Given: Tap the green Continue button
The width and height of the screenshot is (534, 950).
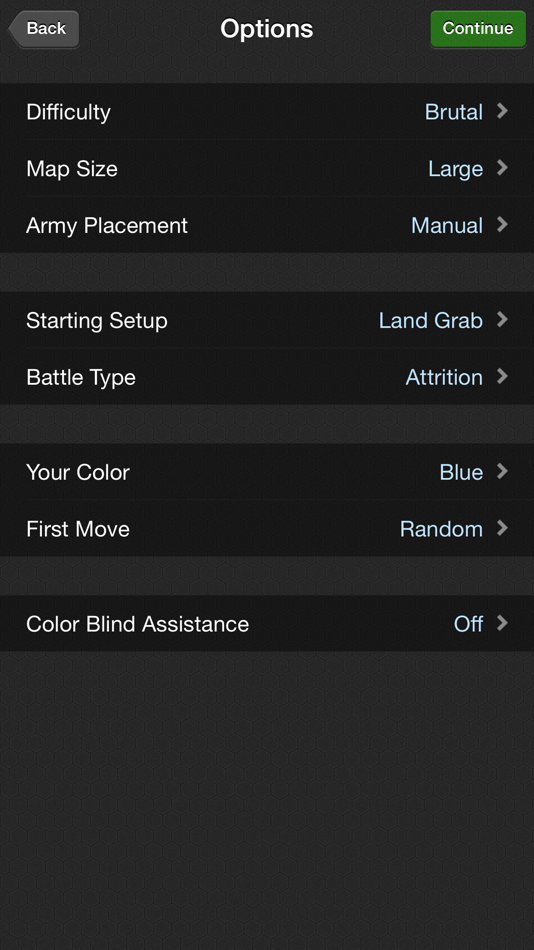Looking at the screenshot, I should [x=478, y=28].
